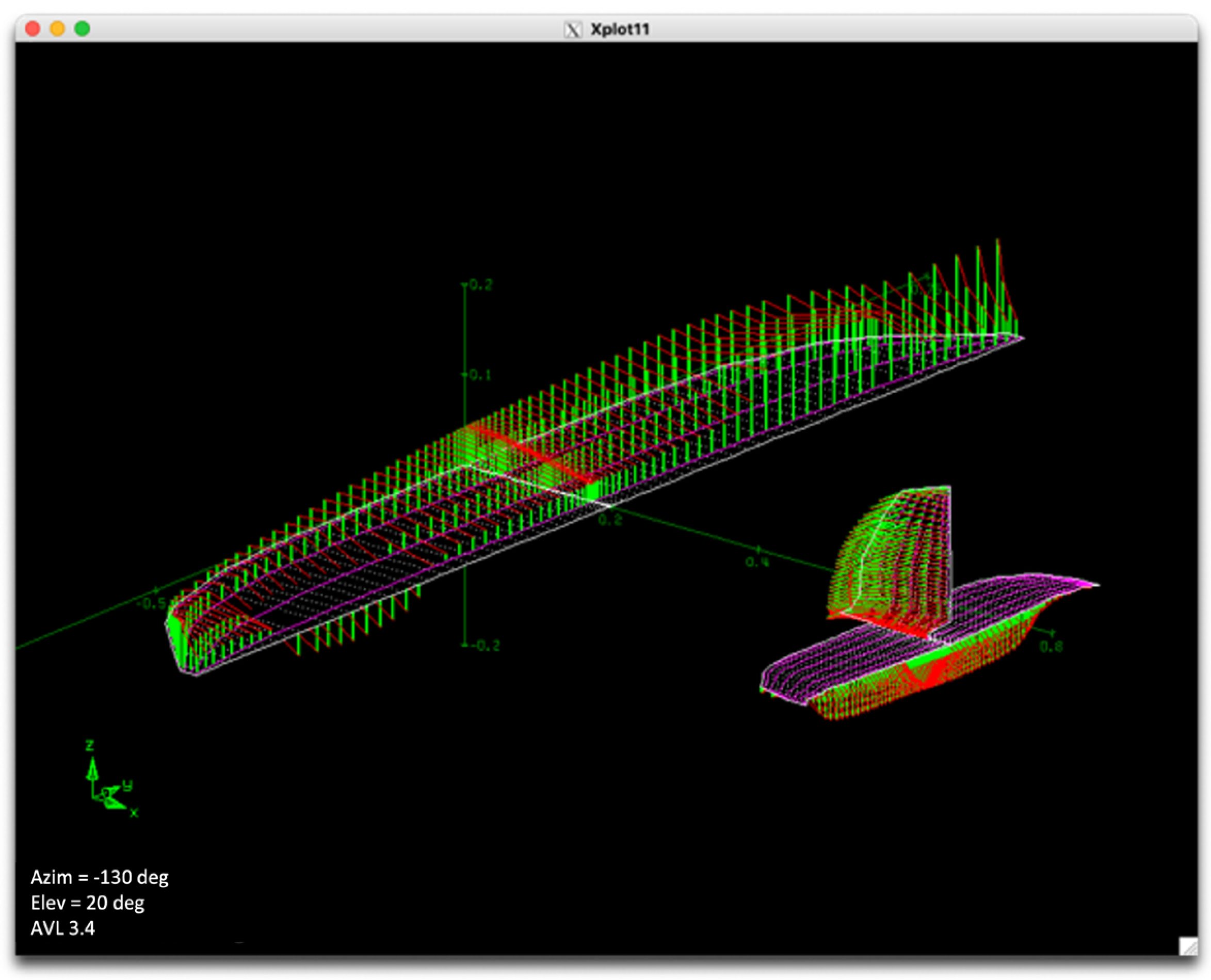This screenshot has height=980, width=1211.
Task: Click the green zoom window button
Action: [x=83, y=28]
